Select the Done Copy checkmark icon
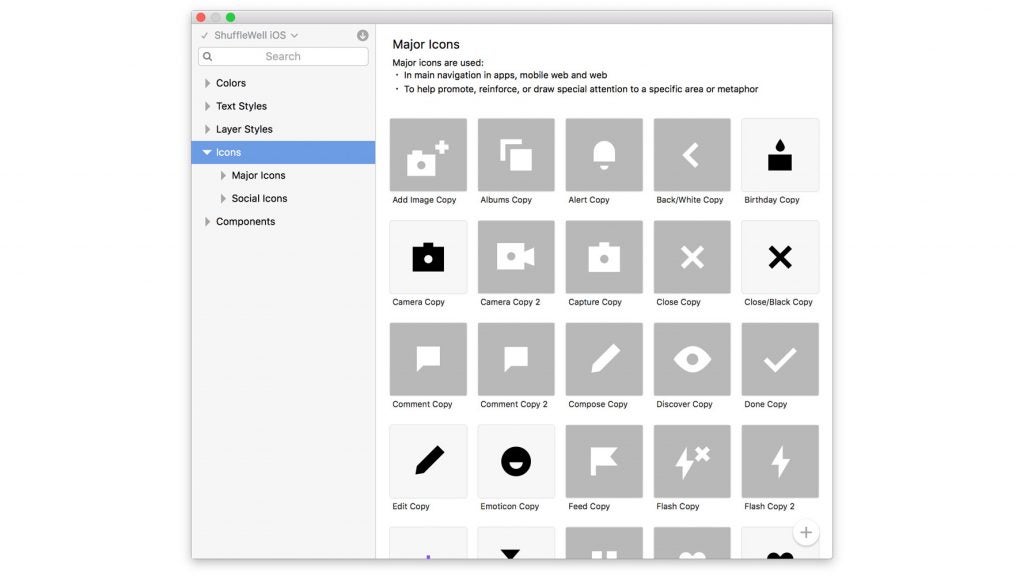 pyautogui.click(x=780, y=359)
